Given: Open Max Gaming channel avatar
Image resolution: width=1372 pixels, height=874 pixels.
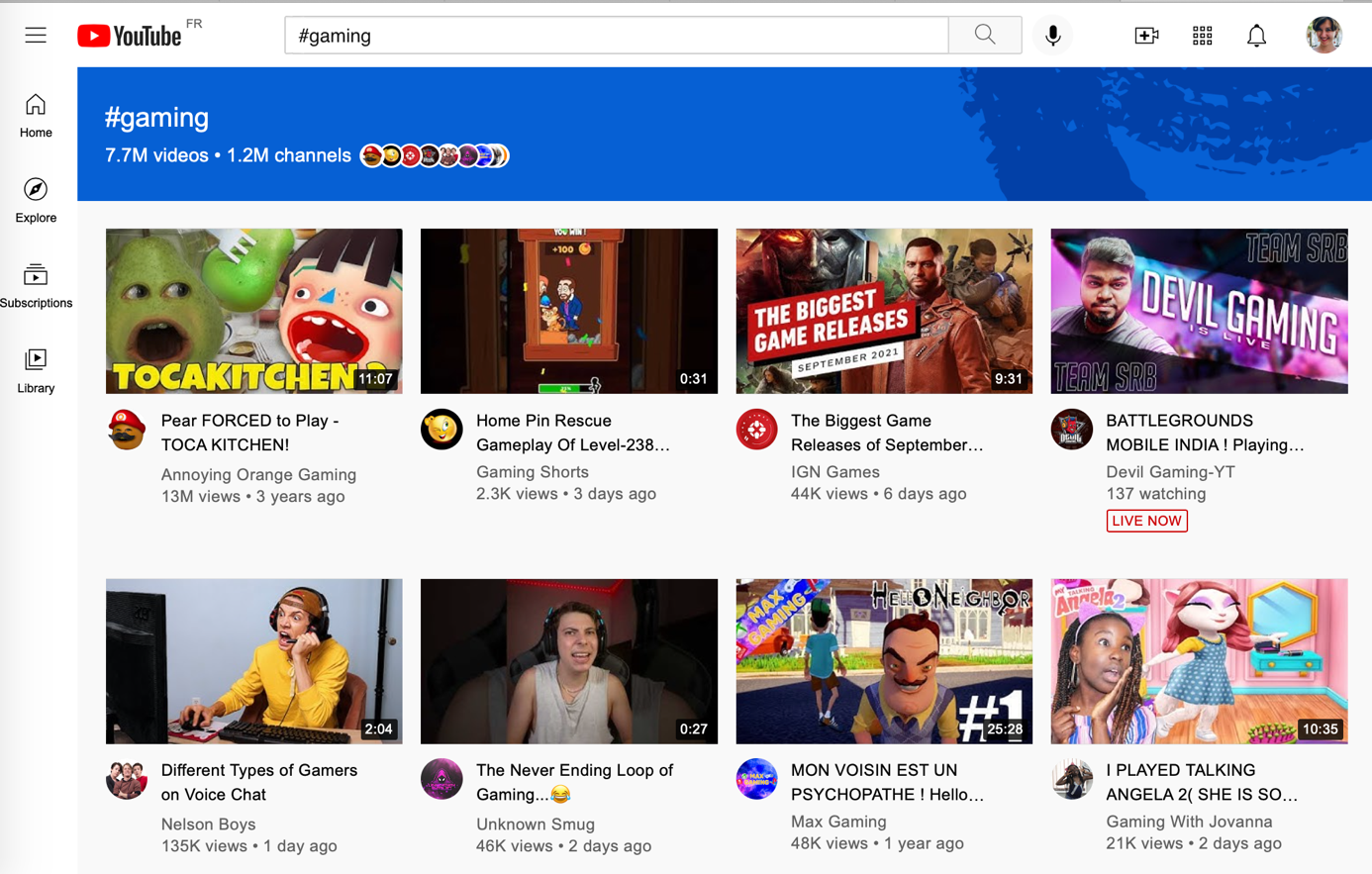Looking at the screenshot, I should point(756,780).
